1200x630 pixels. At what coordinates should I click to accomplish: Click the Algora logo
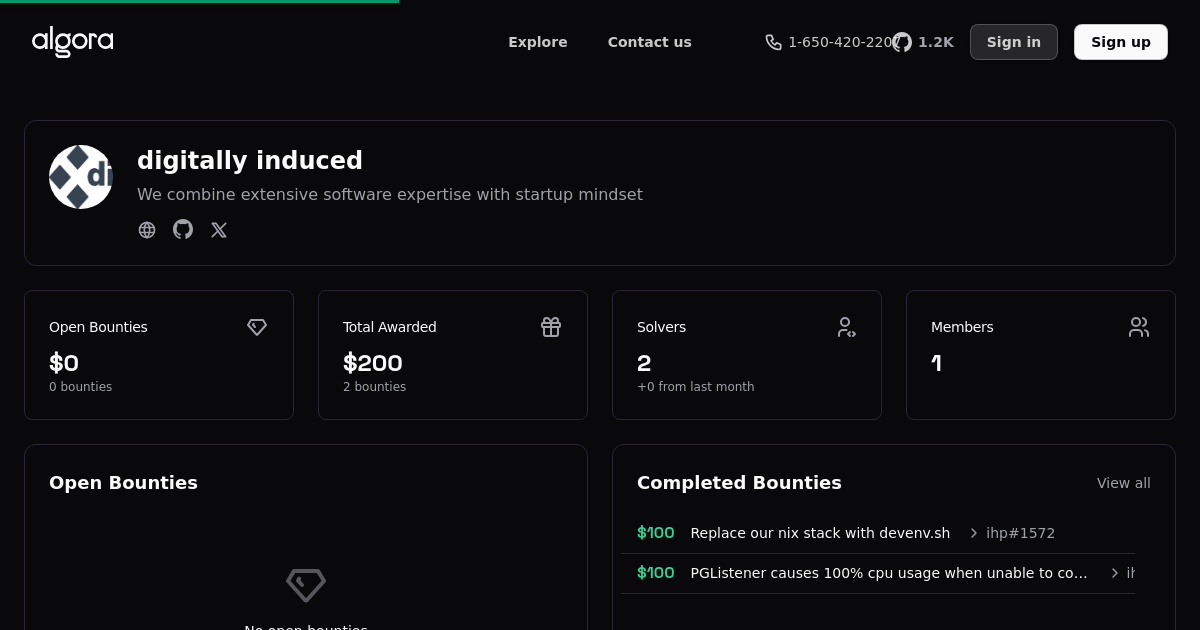(x=72, y=42)
